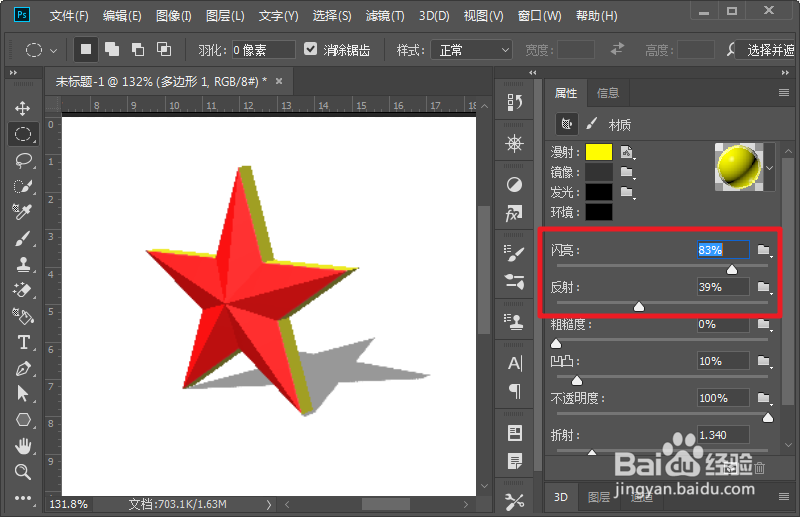800x517 pixels.
Task: Open the Brush Settings panel icon
Action: coord(514,254)
